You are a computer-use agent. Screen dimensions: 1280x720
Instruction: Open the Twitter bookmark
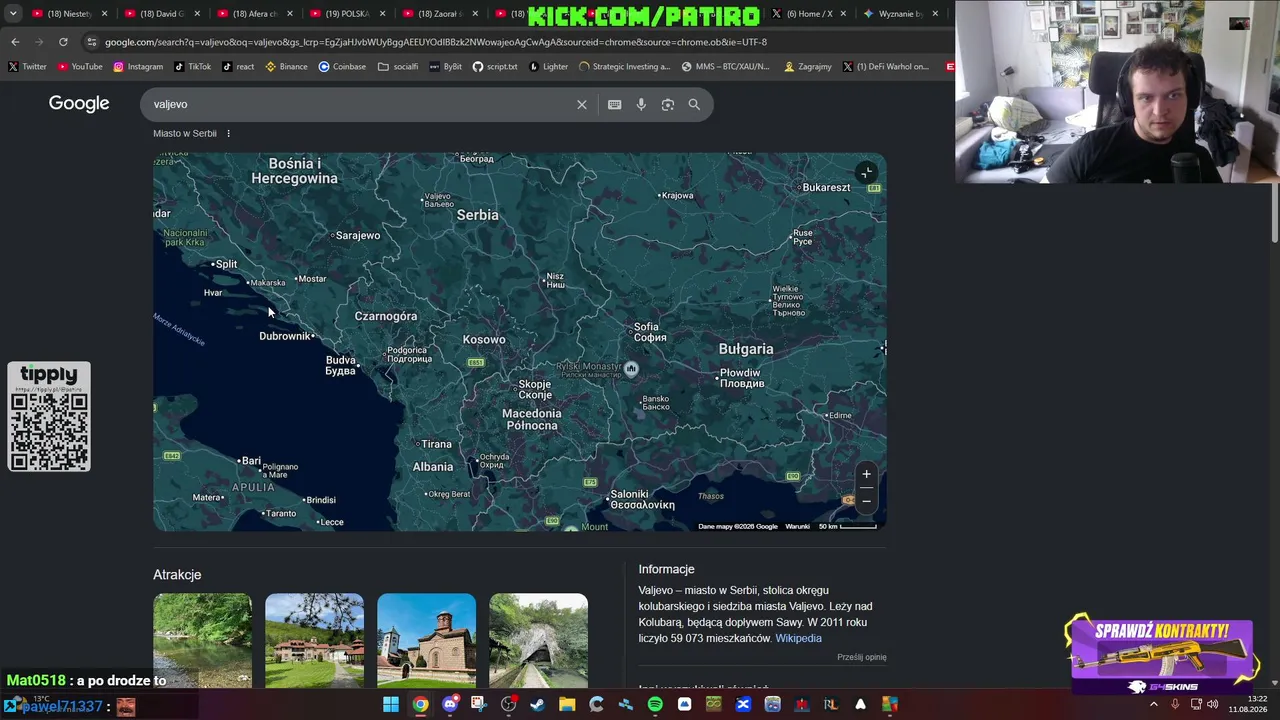pyautogui.click(x=27, y=67)
